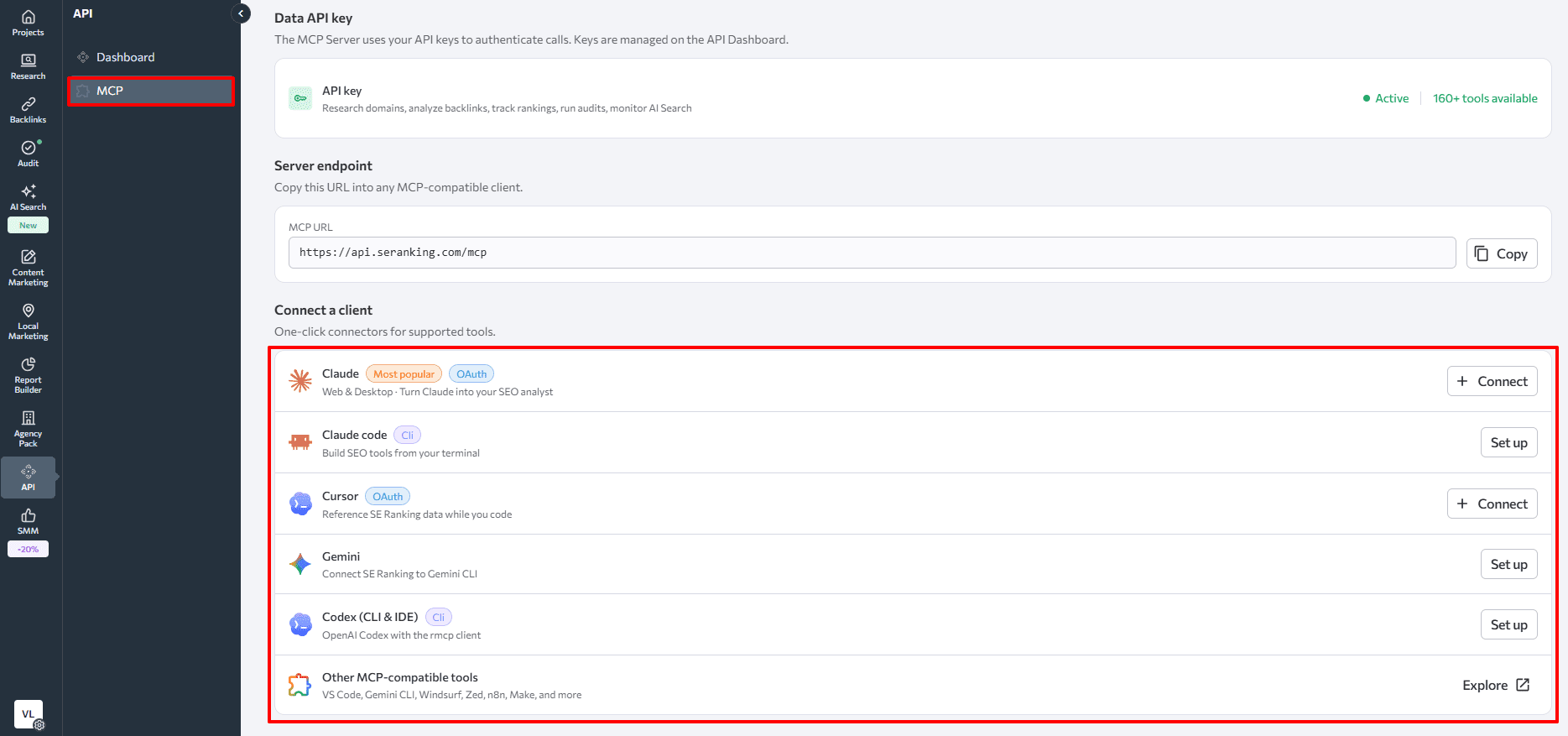Select the API sidebar icon
1568x736 pixels.
pos(28,478)
